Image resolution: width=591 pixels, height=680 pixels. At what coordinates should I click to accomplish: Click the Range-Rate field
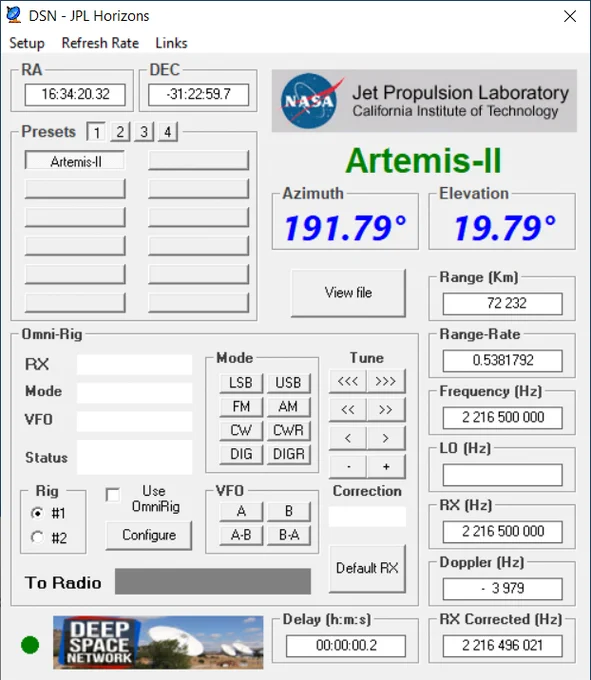click(503, 360)
